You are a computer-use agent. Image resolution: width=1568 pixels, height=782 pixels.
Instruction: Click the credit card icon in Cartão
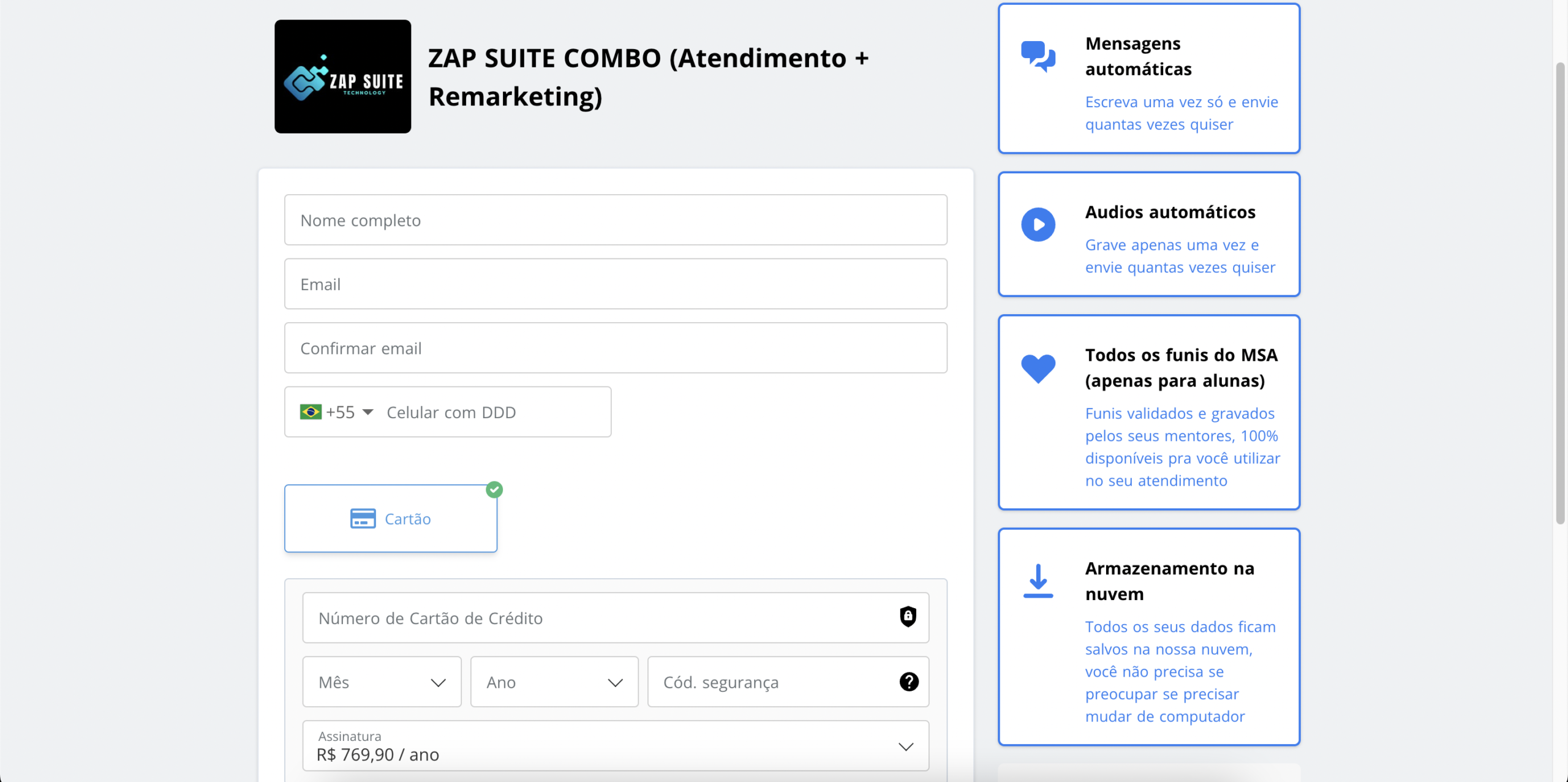pyautogui.click(x=363, y=519)
